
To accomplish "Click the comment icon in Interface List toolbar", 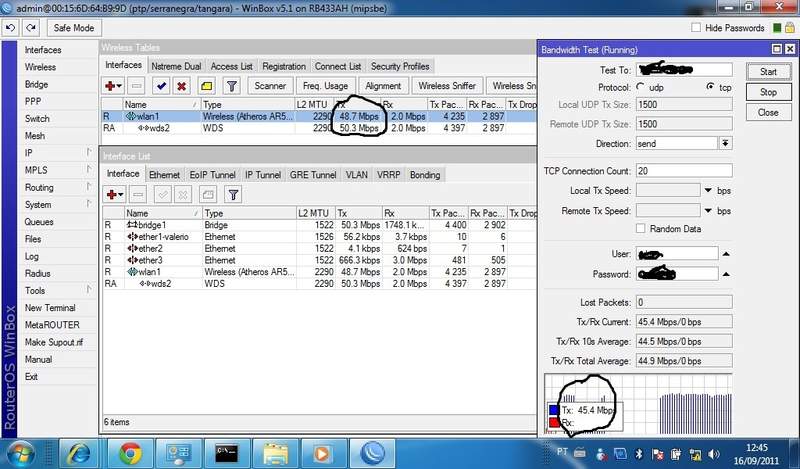I will (x=208, y=194).
